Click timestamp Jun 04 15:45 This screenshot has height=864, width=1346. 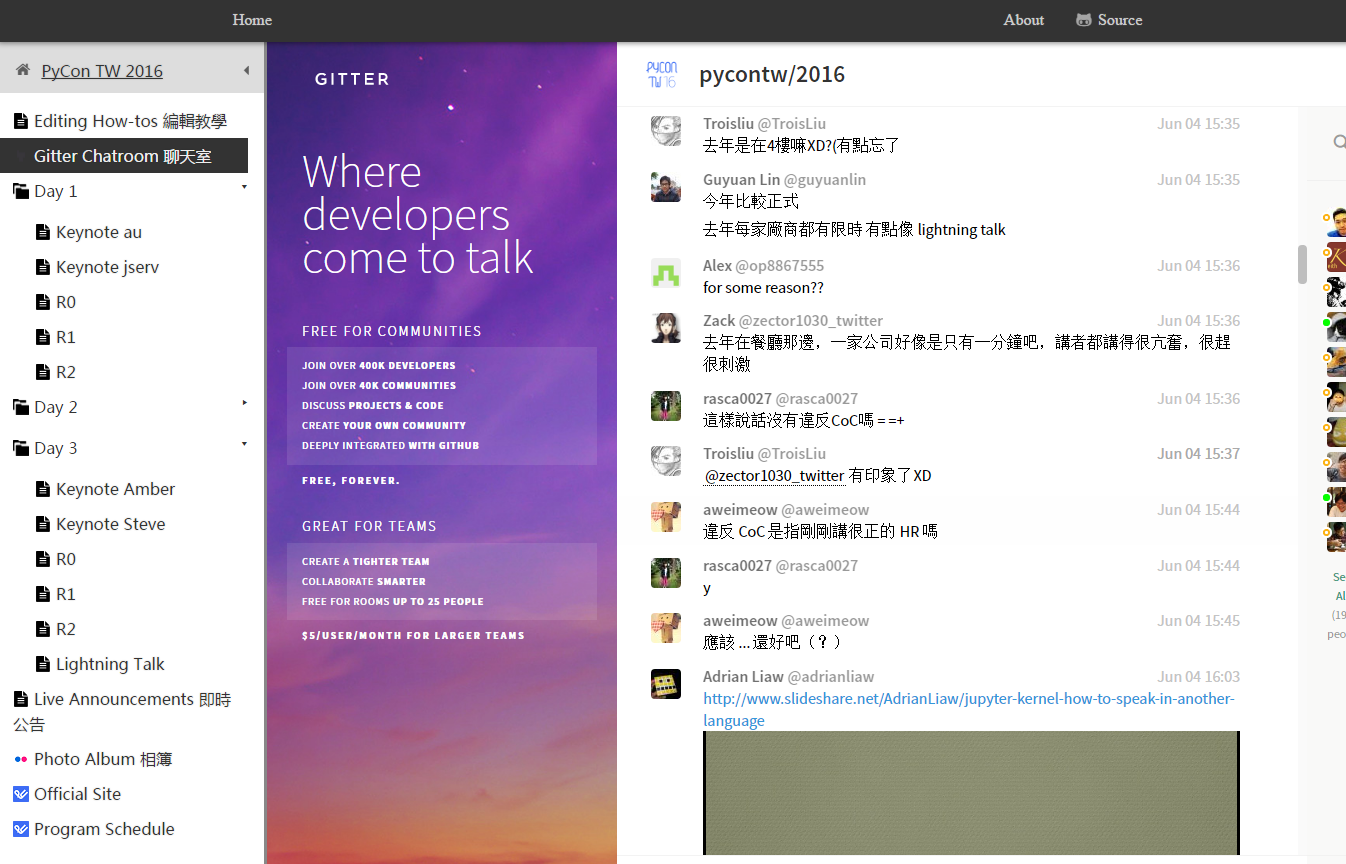[1199, 621]
